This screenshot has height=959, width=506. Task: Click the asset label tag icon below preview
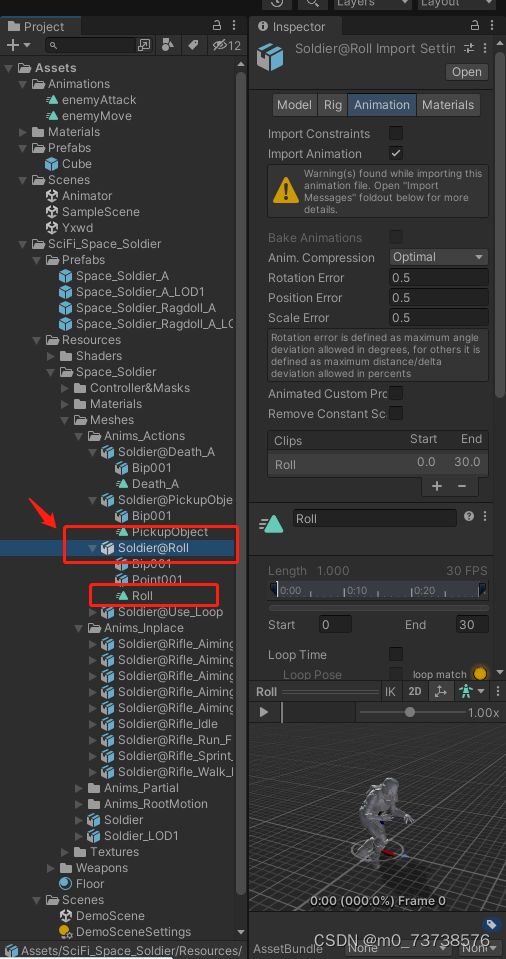click(x=490, y=924)
